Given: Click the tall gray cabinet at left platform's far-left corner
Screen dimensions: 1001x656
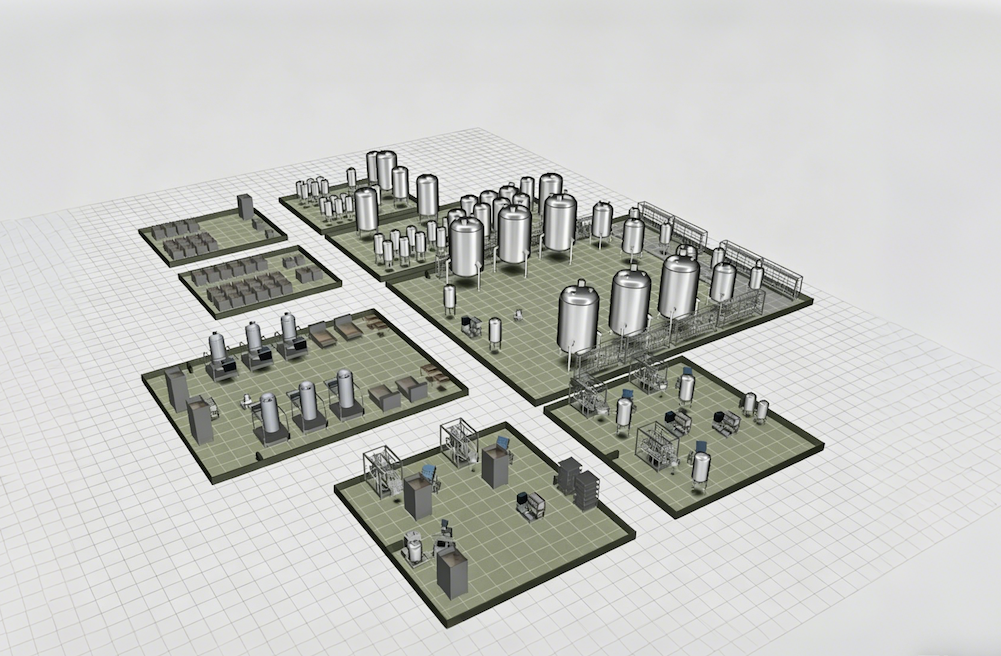Looking at the screenshot, I should point(176,389).
